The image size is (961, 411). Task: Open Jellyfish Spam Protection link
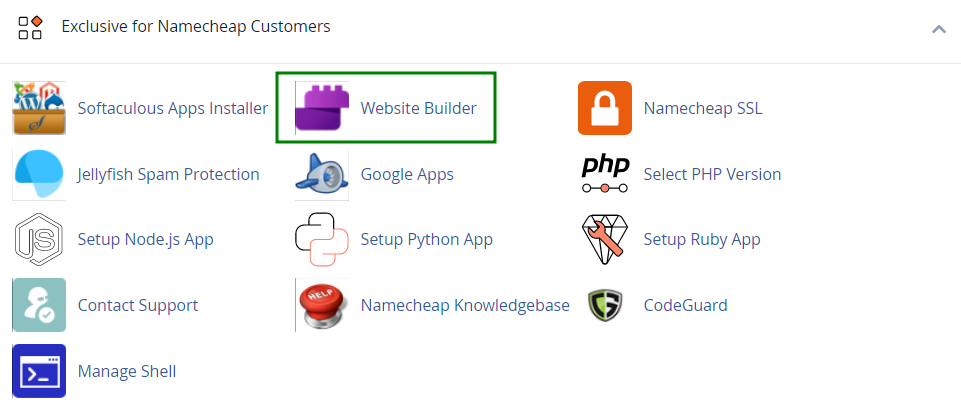pos(169,175)
